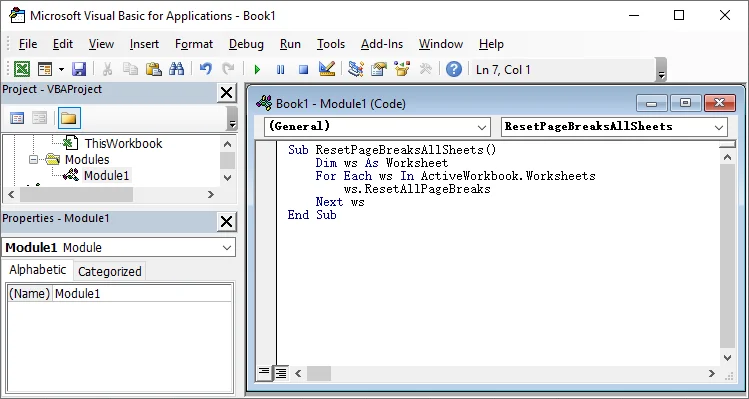Select Module1 in the project tree
749x399 pixels.
click(x=106, y=175)
